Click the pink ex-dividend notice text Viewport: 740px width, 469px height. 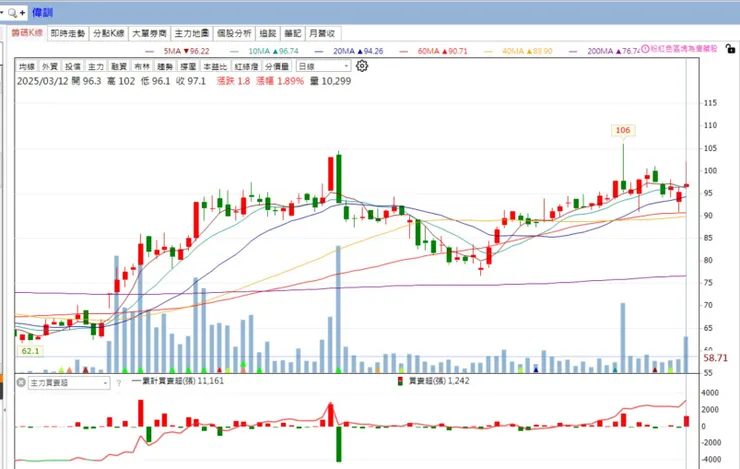(684, 49)
